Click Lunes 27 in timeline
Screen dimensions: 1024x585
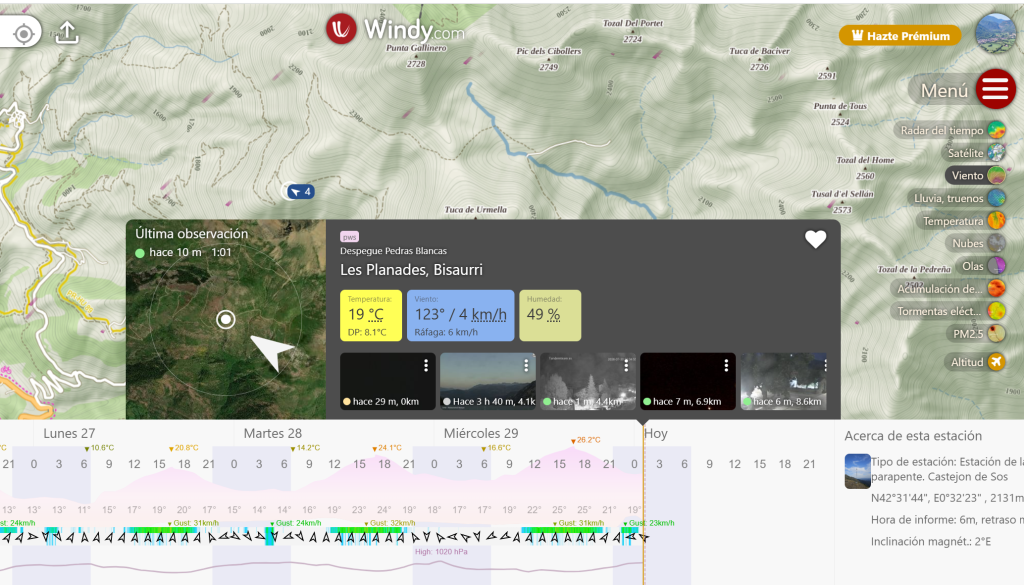[x=69, y=434]
